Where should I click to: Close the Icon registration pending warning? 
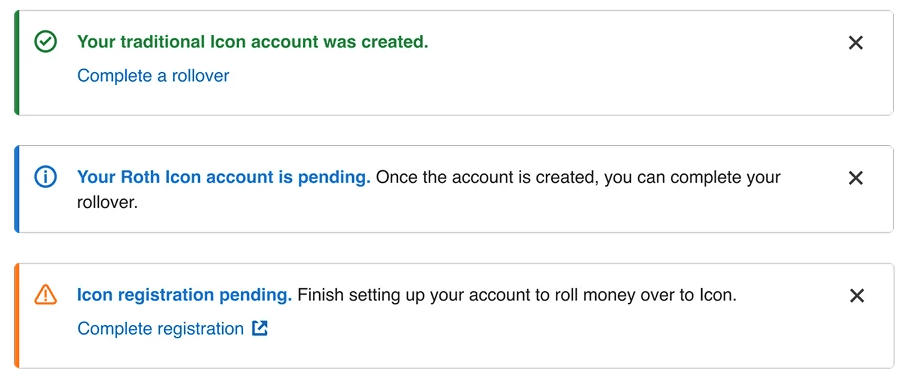pyautogui.click(x=856, y=296)
